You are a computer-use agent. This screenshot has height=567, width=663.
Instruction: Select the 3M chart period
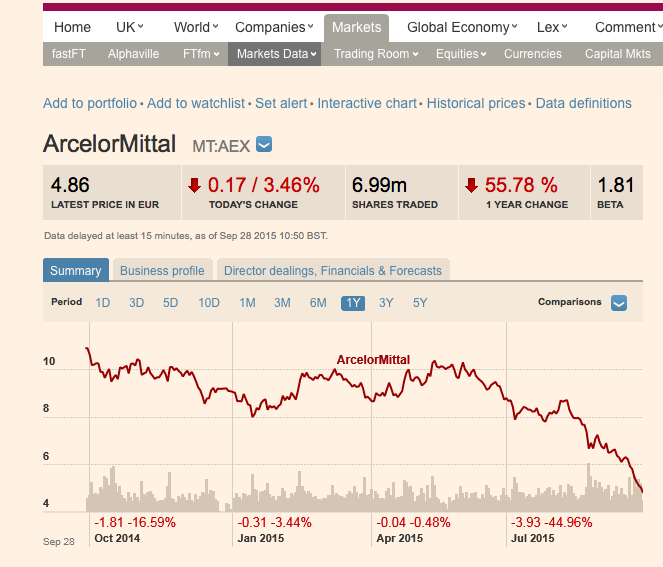(282, 303)
